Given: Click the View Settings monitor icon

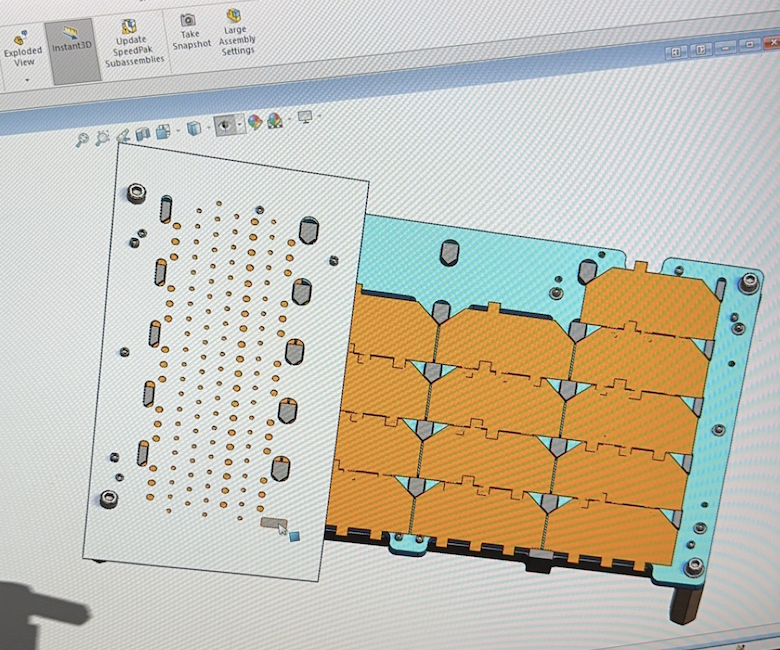Looking at the screenshot, I should 304,117.
